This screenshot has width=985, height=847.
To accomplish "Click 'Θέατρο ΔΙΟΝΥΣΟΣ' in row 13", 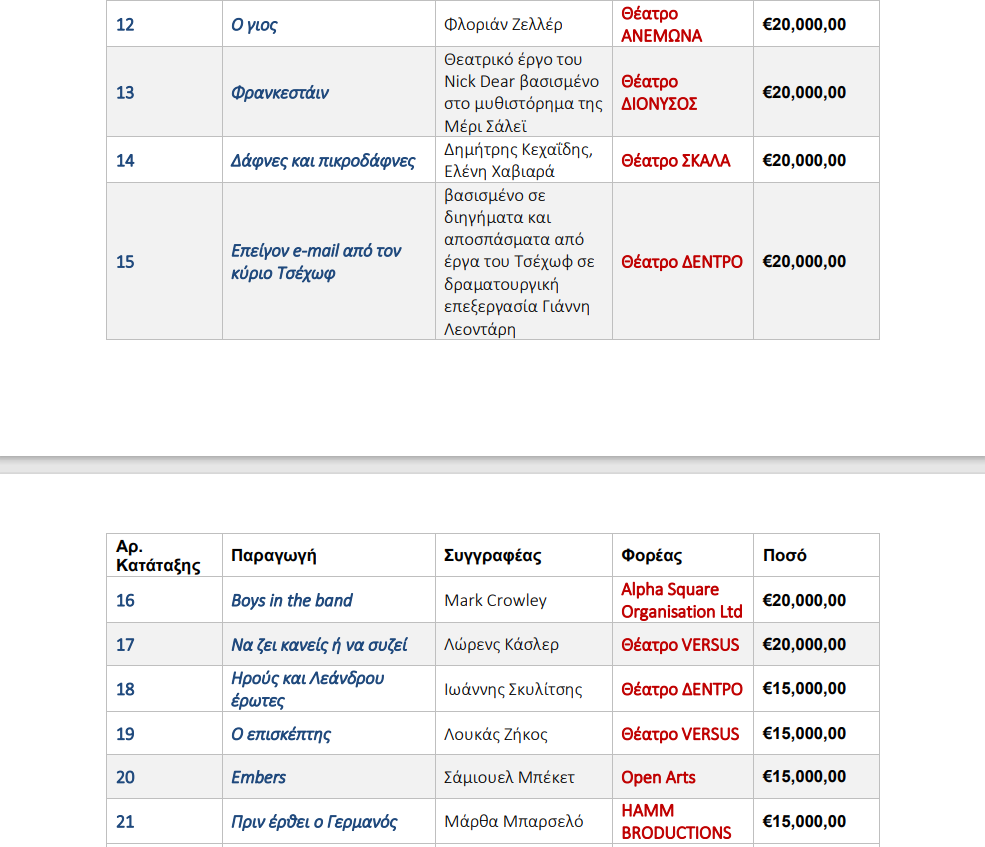I will click(659, 92).
